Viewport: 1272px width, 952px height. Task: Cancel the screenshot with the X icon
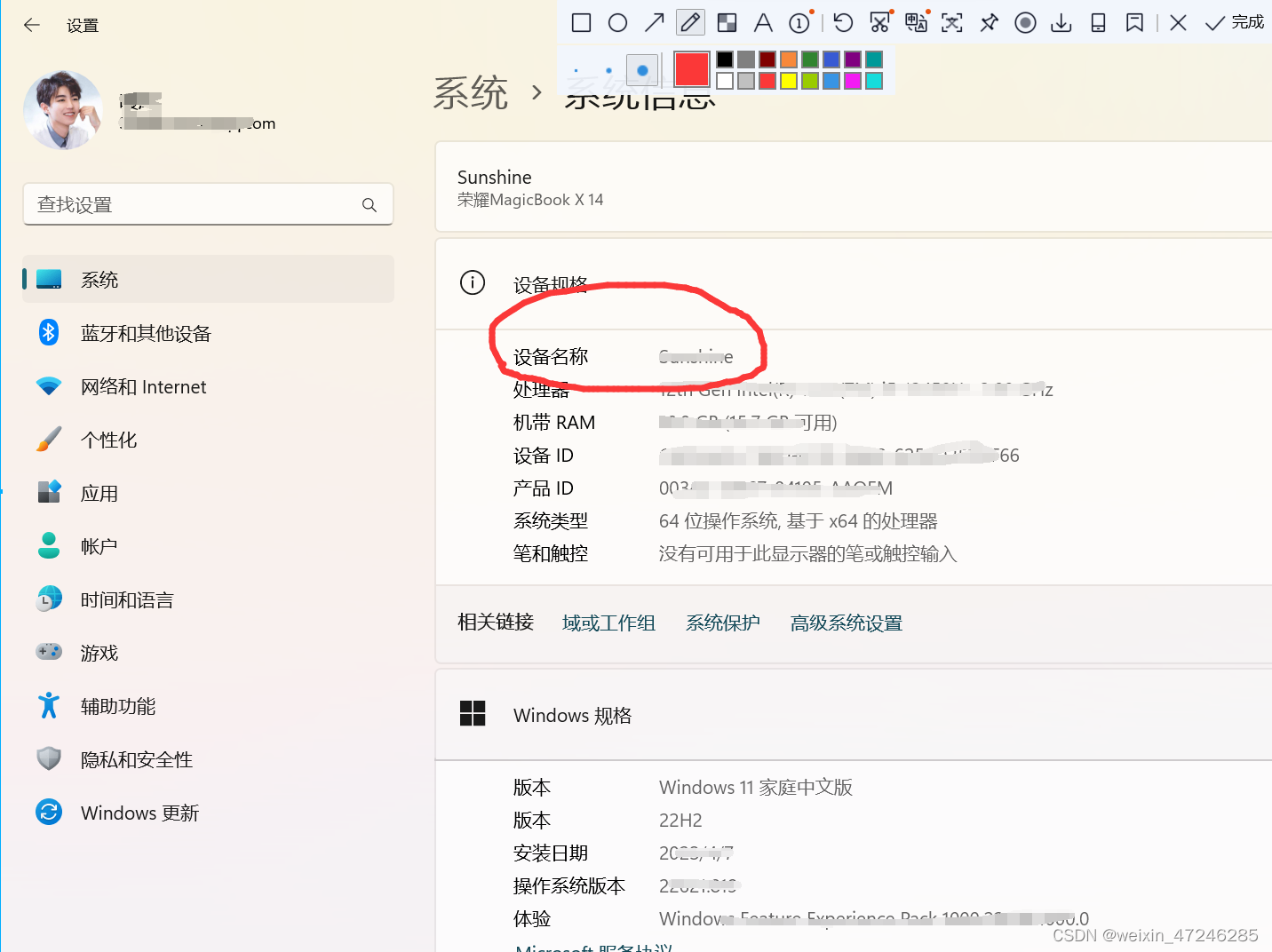click(x=1178, y=22)
